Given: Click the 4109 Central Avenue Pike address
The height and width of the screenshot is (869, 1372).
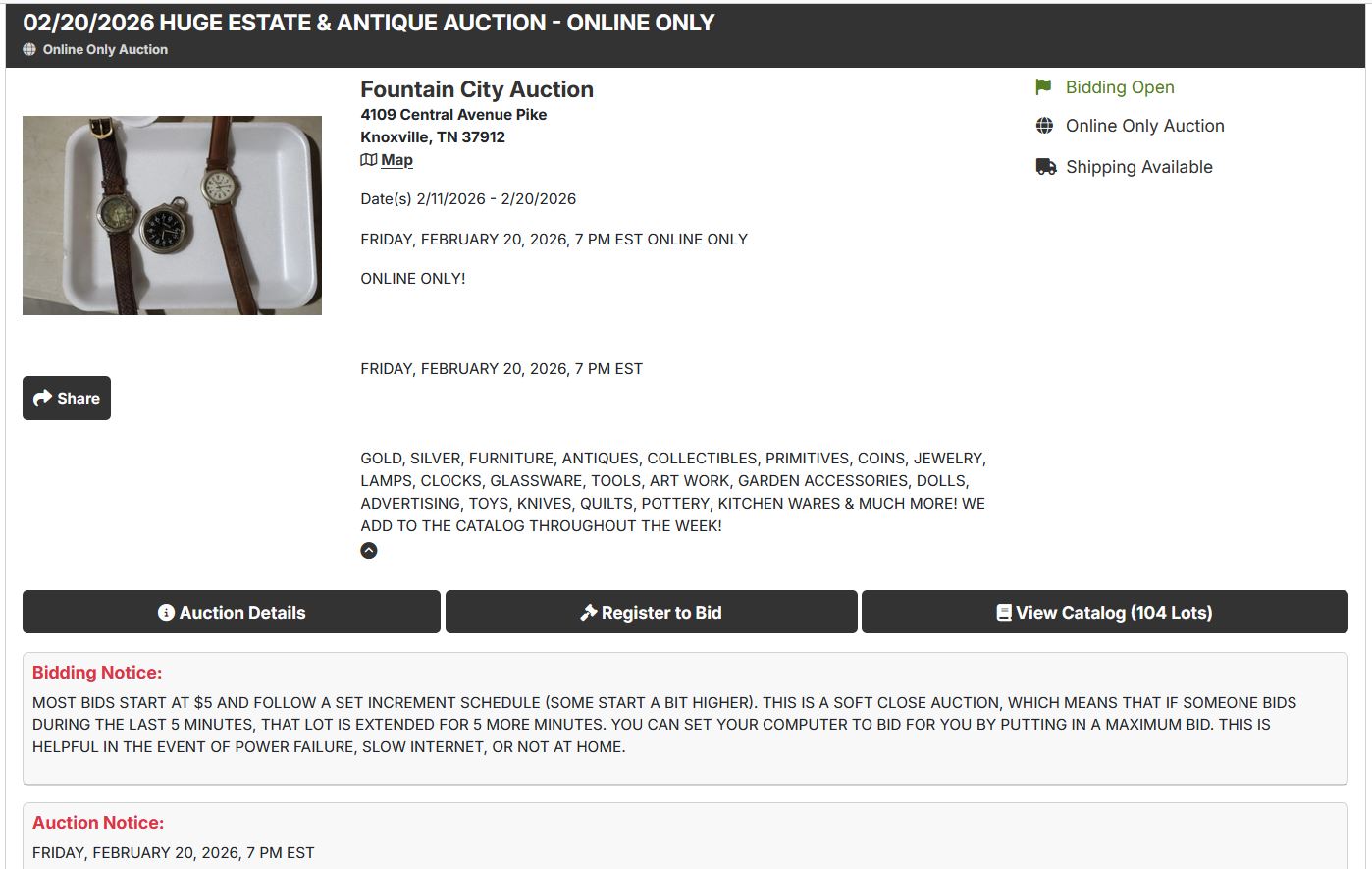Looking at the screenshot, I should click(453, 114).
